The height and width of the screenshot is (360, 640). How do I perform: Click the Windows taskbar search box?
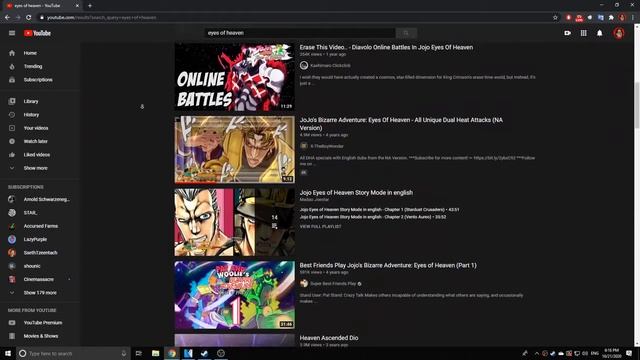pyautogui.click(x=73, y=353)
